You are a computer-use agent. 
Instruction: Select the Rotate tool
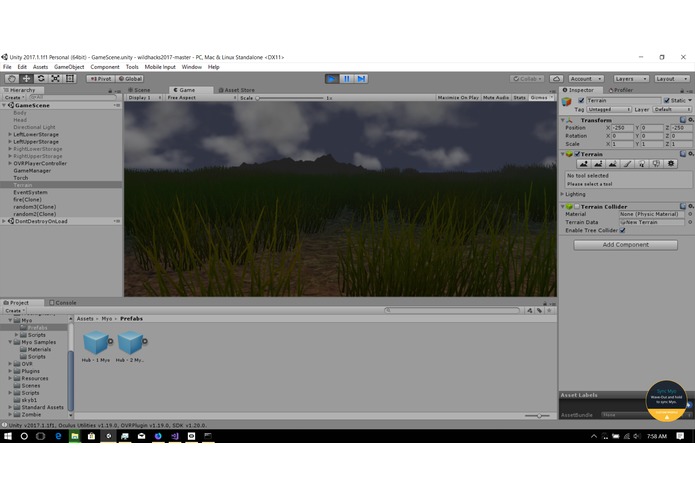click(41, 78)
